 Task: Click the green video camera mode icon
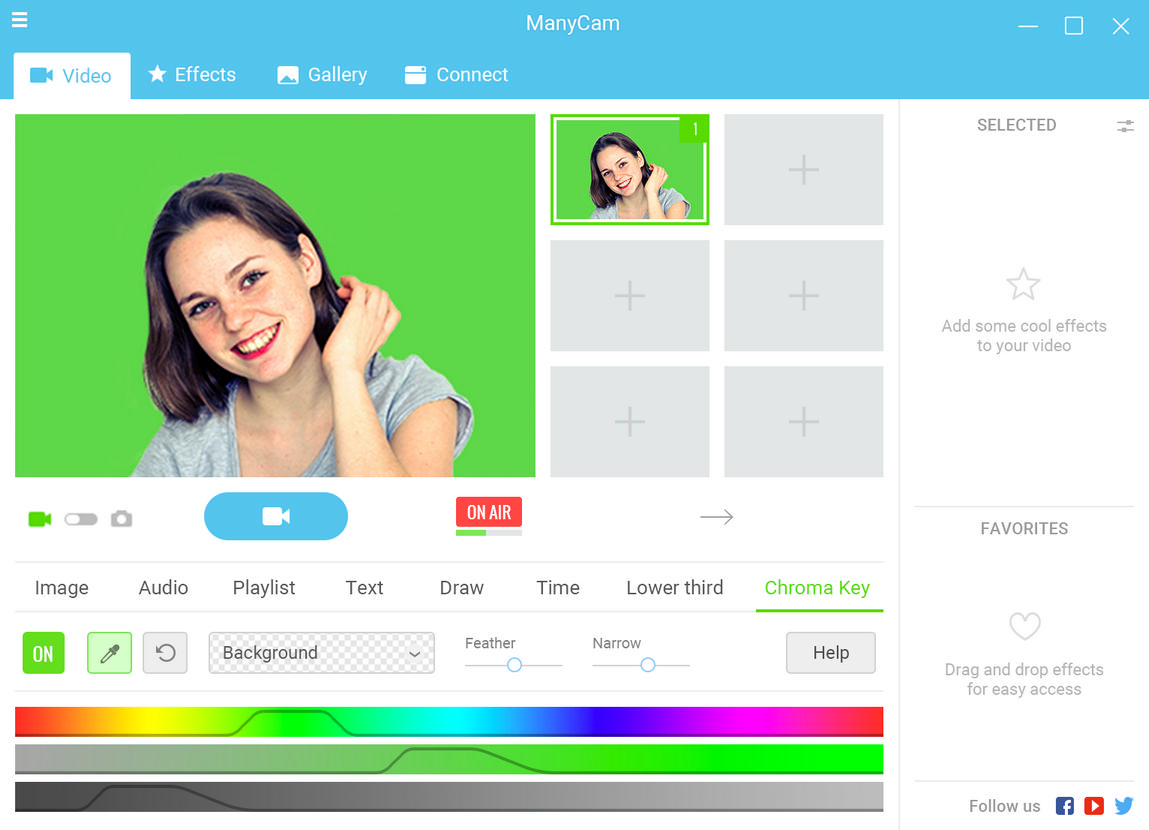[40, 519]
